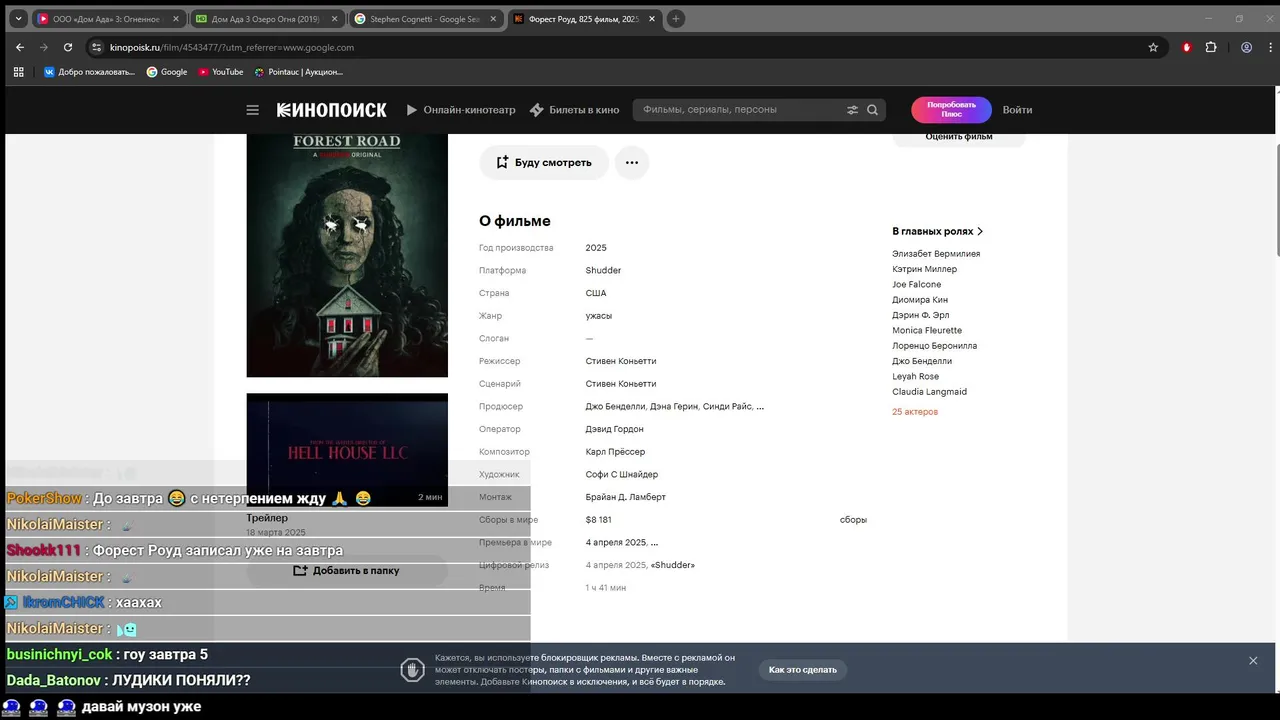This screenshot has width=1280, height=720.
Task: Open actor Claudia Langmaid
Action: [929, 392]
